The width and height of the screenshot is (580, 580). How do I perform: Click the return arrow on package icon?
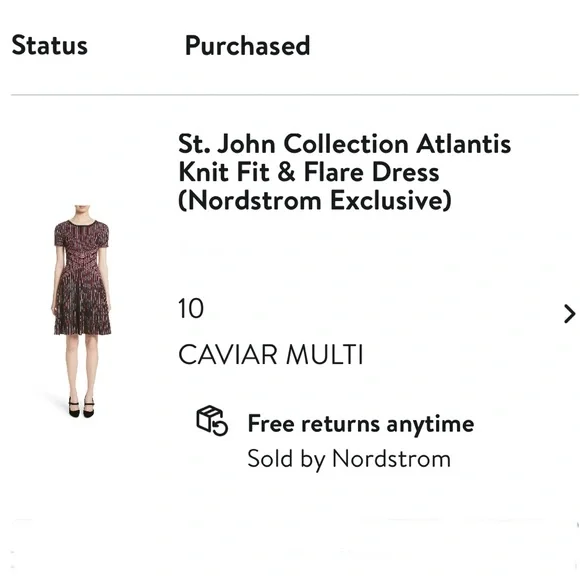tap(220, 428)
